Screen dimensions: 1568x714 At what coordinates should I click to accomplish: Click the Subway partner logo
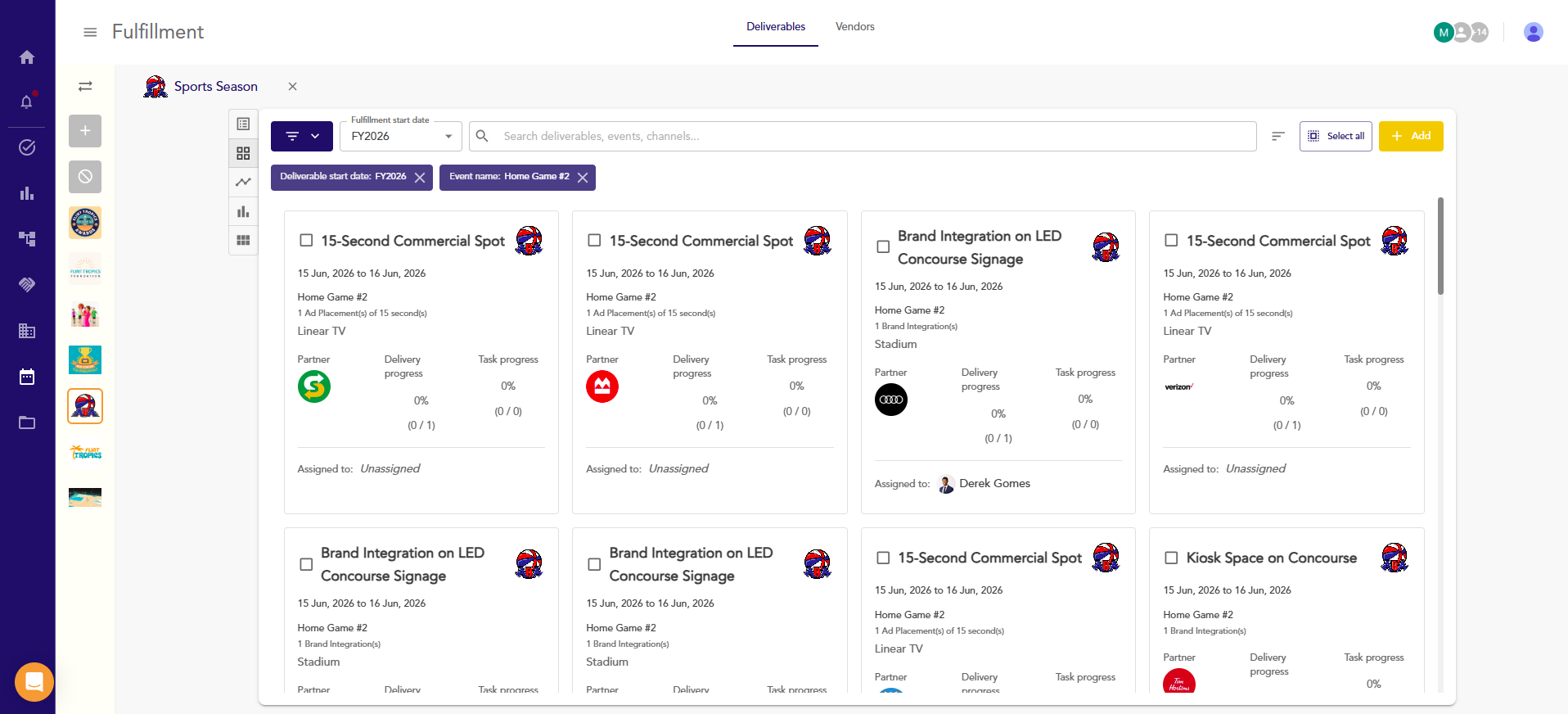(x=314, y=386)
